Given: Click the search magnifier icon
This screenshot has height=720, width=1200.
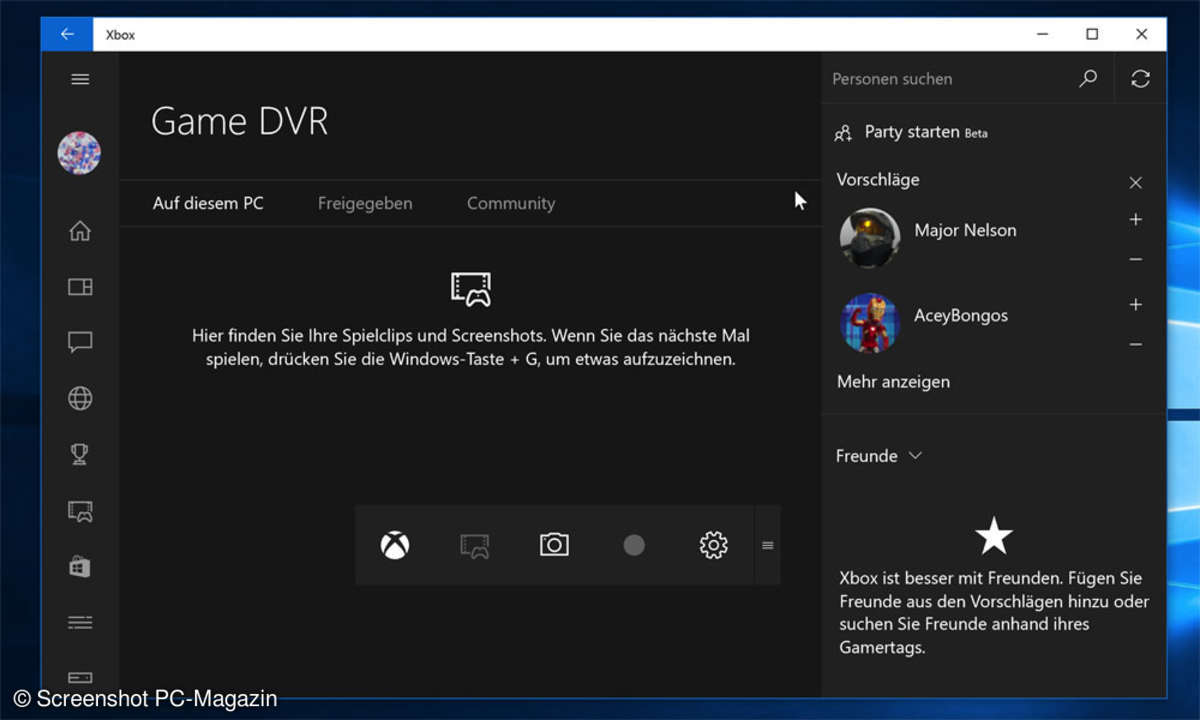Looking at the screenshot, I should click(1088, 78).
